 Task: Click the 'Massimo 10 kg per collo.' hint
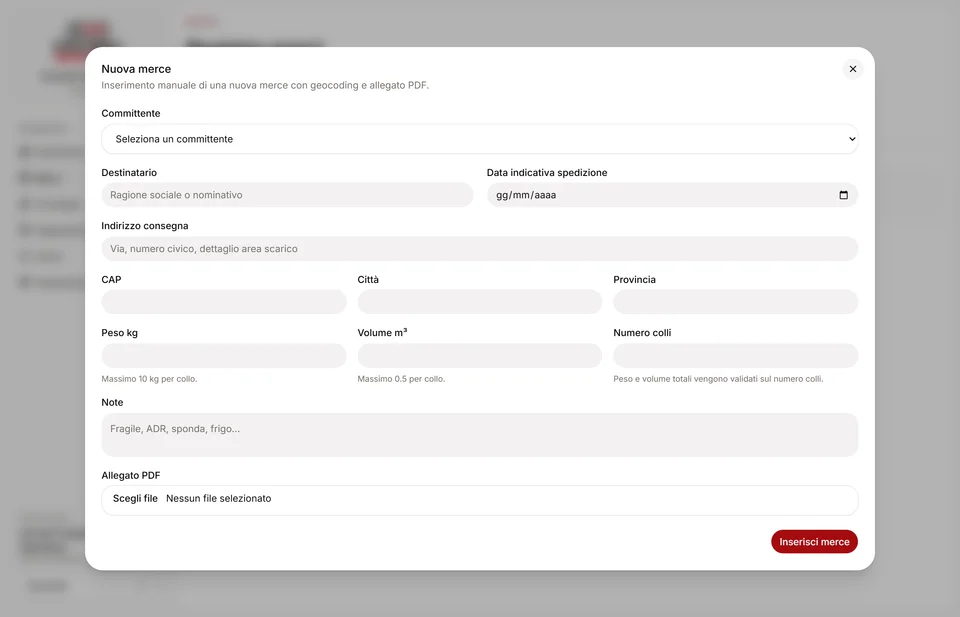(x=149, y=379)
